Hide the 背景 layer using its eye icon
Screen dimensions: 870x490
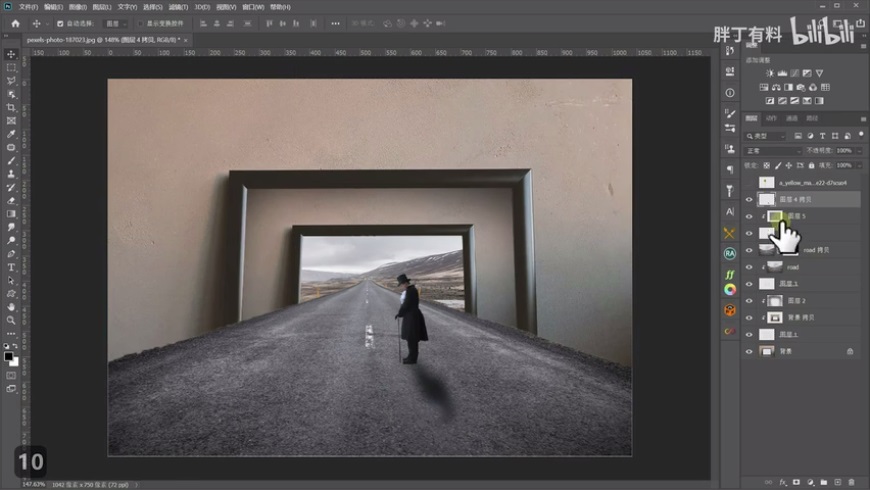tap(749, 352)
